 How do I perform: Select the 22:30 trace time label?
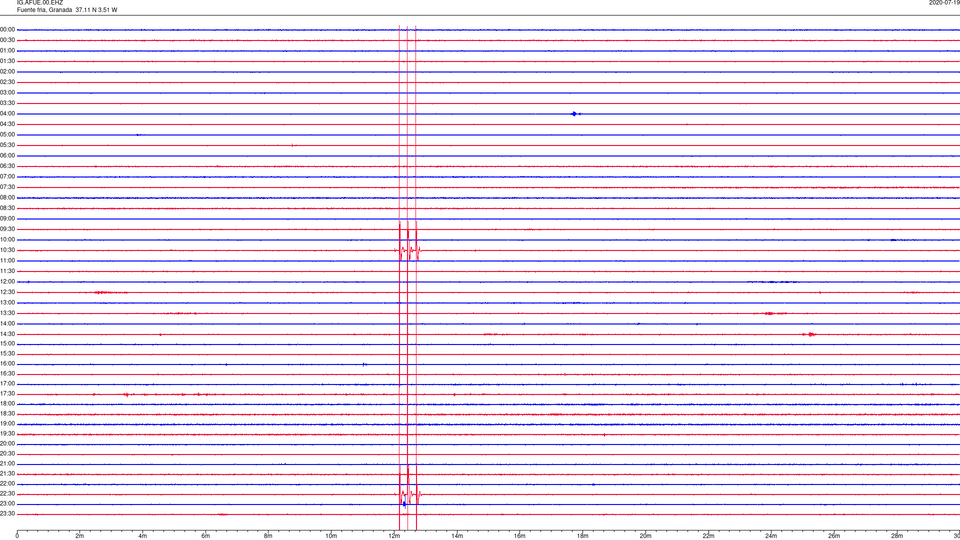tap(7, 493)
